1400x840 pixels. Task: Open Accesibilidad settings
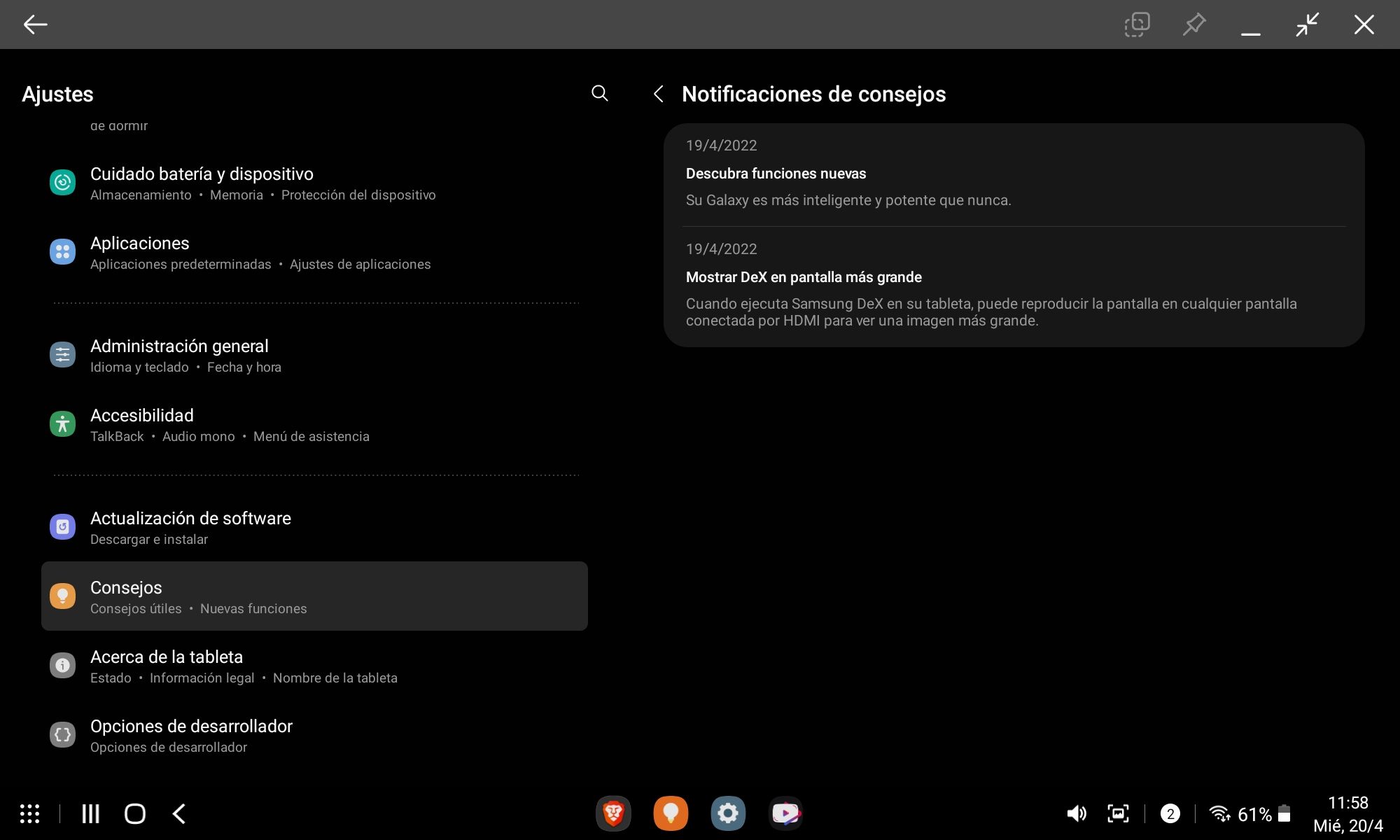[x=142, y=424]
